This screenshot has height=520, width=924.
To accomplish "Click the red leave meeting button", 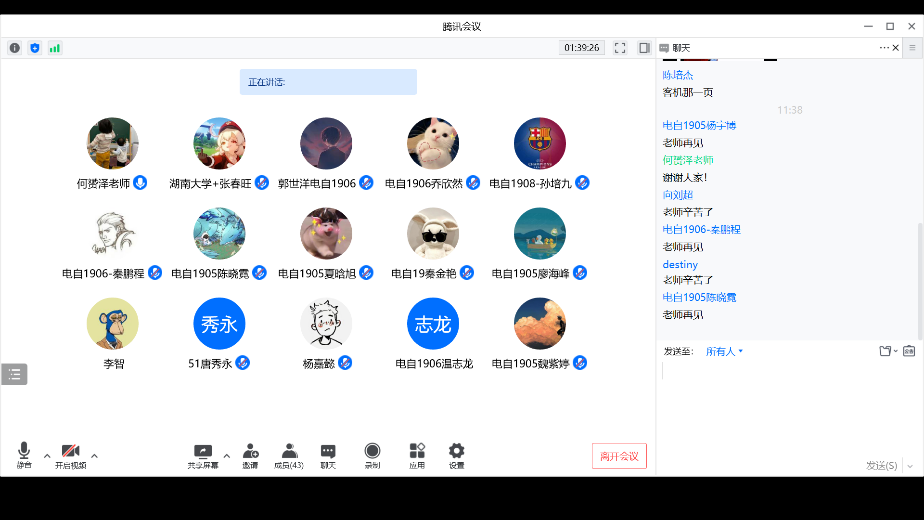I will tap(619, 456).
